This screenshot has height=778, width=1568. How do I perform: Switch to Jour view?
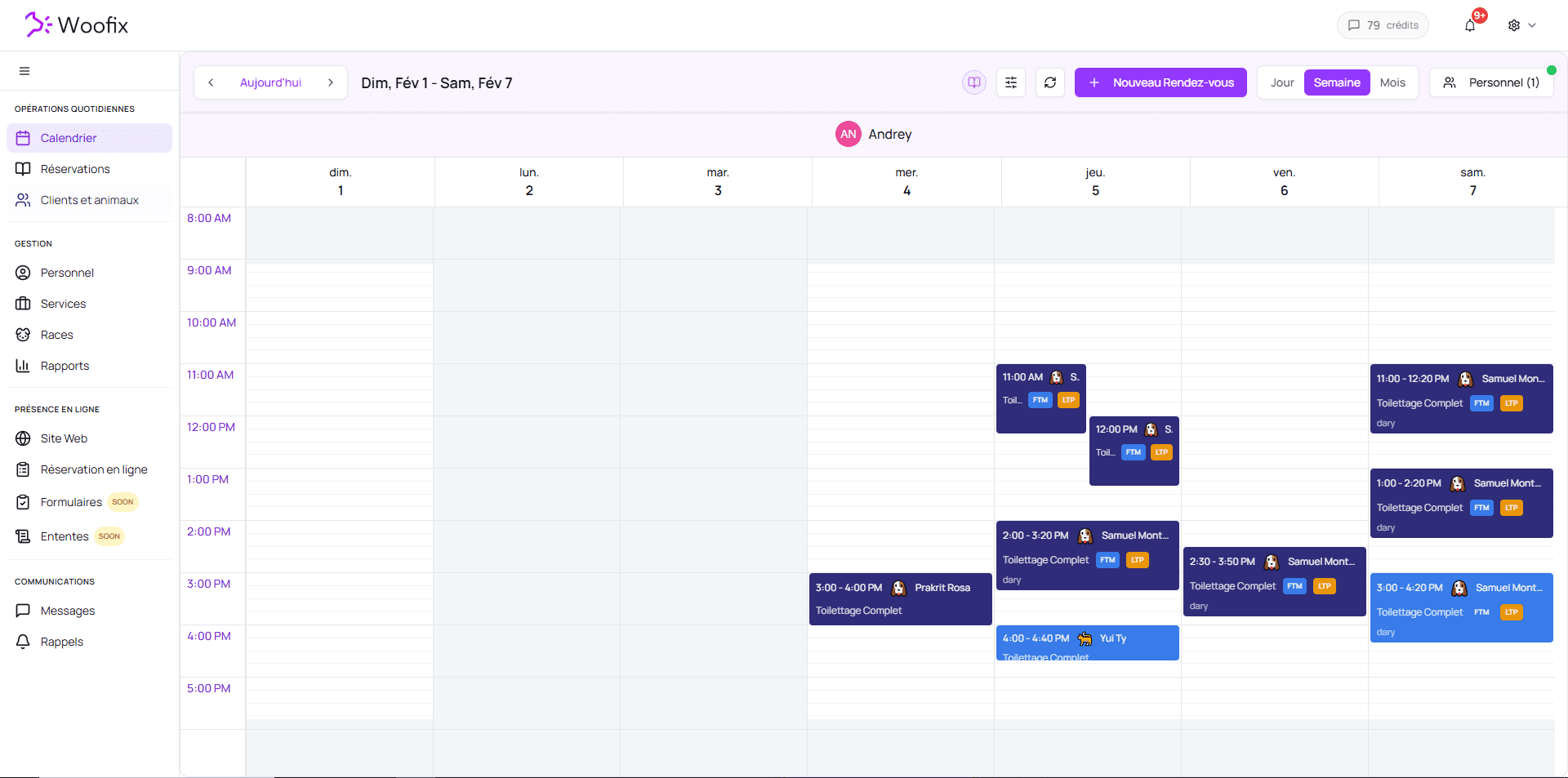[1281, 82]
